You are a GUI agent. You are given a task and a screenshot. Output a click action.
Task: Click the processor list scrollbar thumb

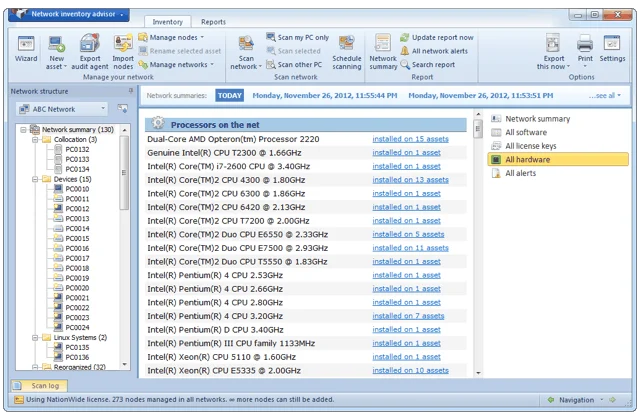(478, 129)
